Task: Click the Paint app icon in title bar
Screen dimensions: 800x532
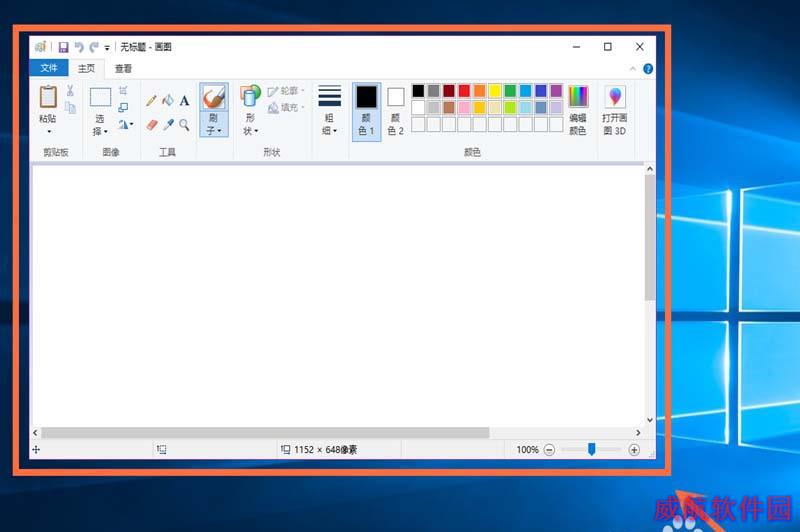Action: [x=41, y=47]
